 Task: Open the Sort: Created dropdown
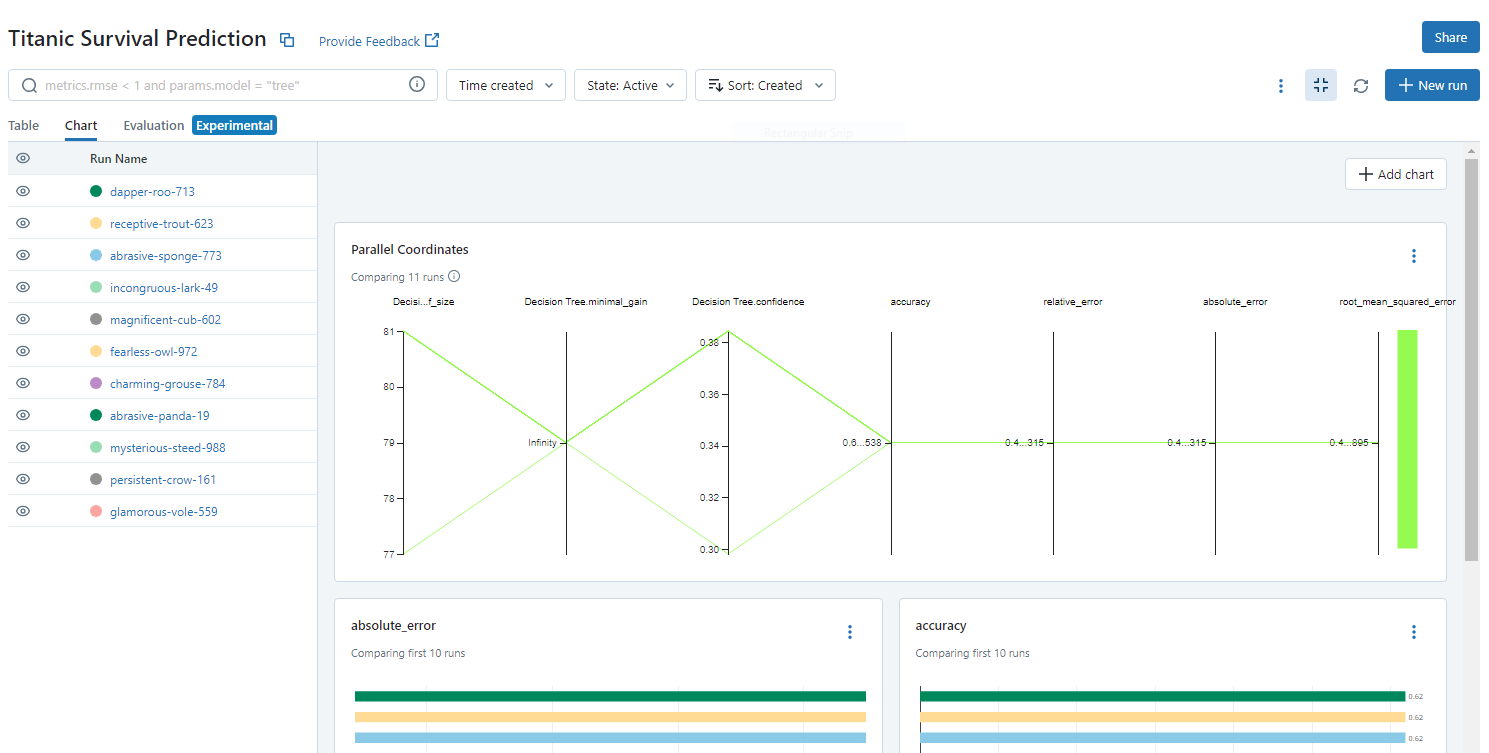tap(765, 85)
